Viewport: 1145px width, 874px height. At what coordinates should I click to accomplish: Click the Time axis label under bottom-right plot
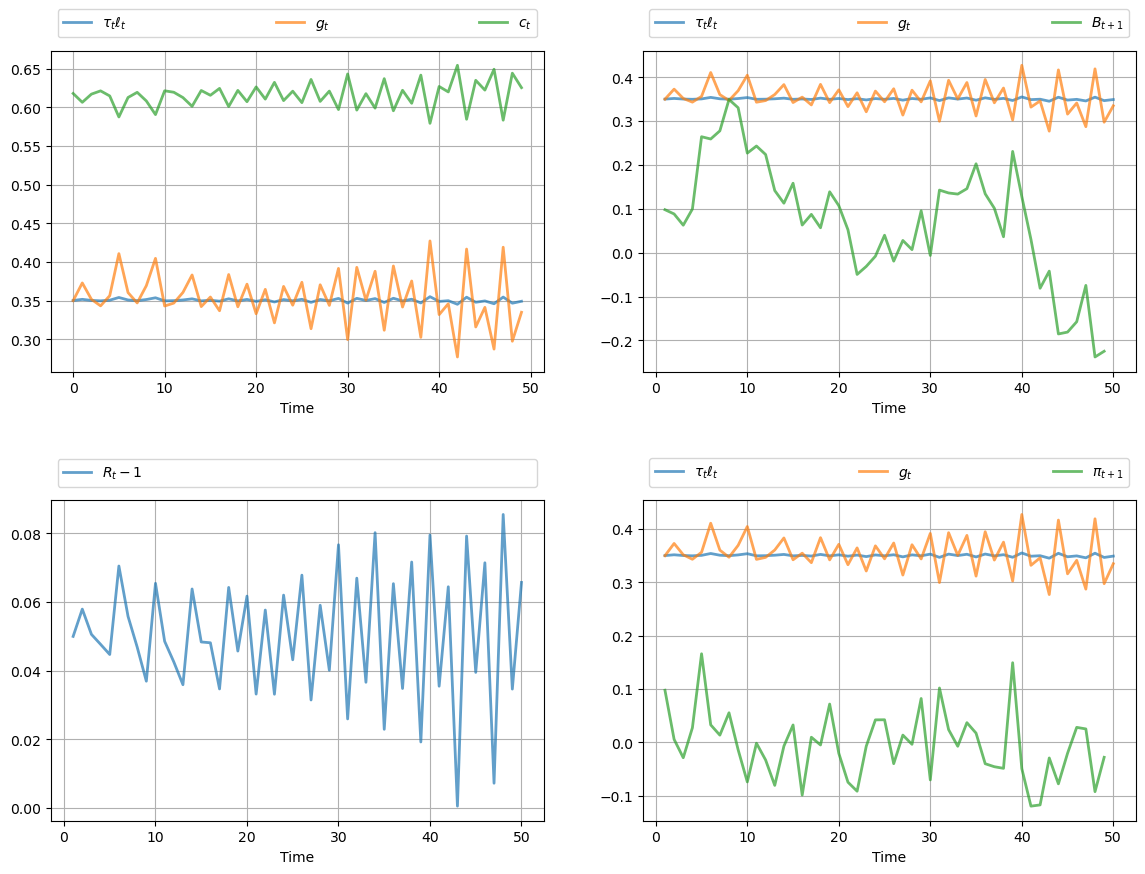click(x=889, y=857)
